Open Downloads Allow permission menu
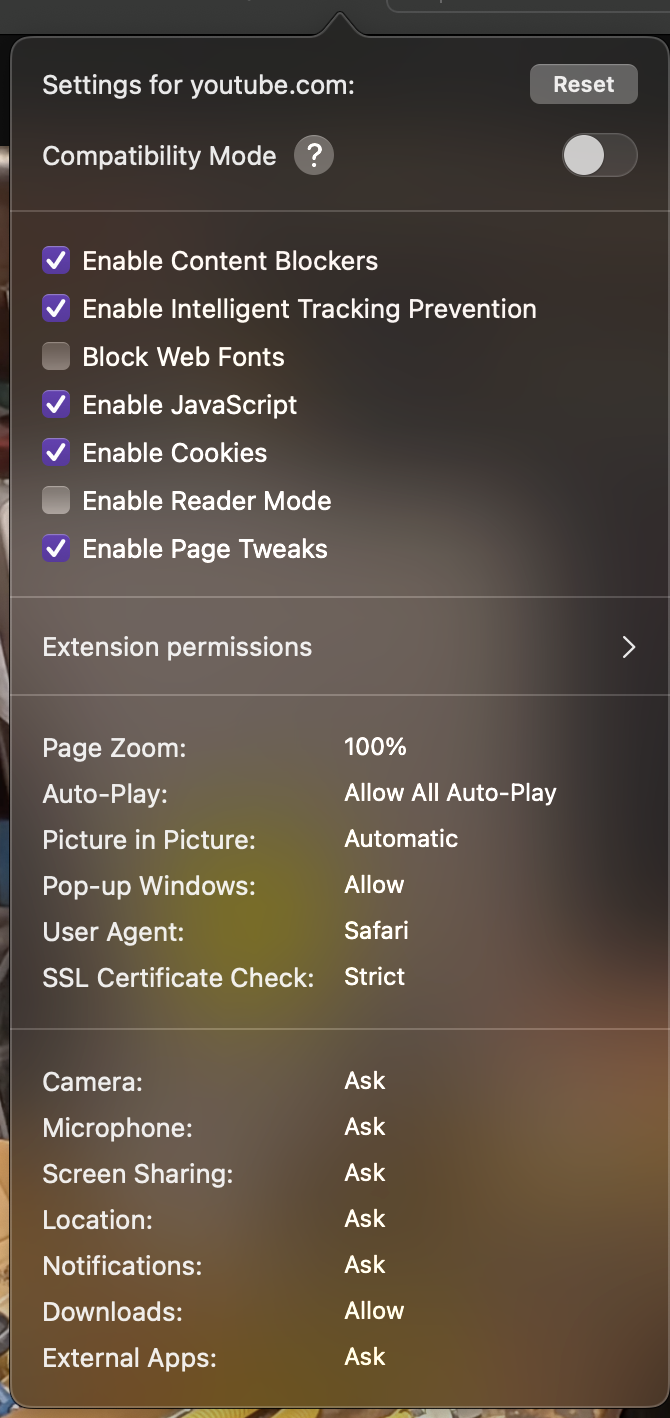 click(374, 1311)
